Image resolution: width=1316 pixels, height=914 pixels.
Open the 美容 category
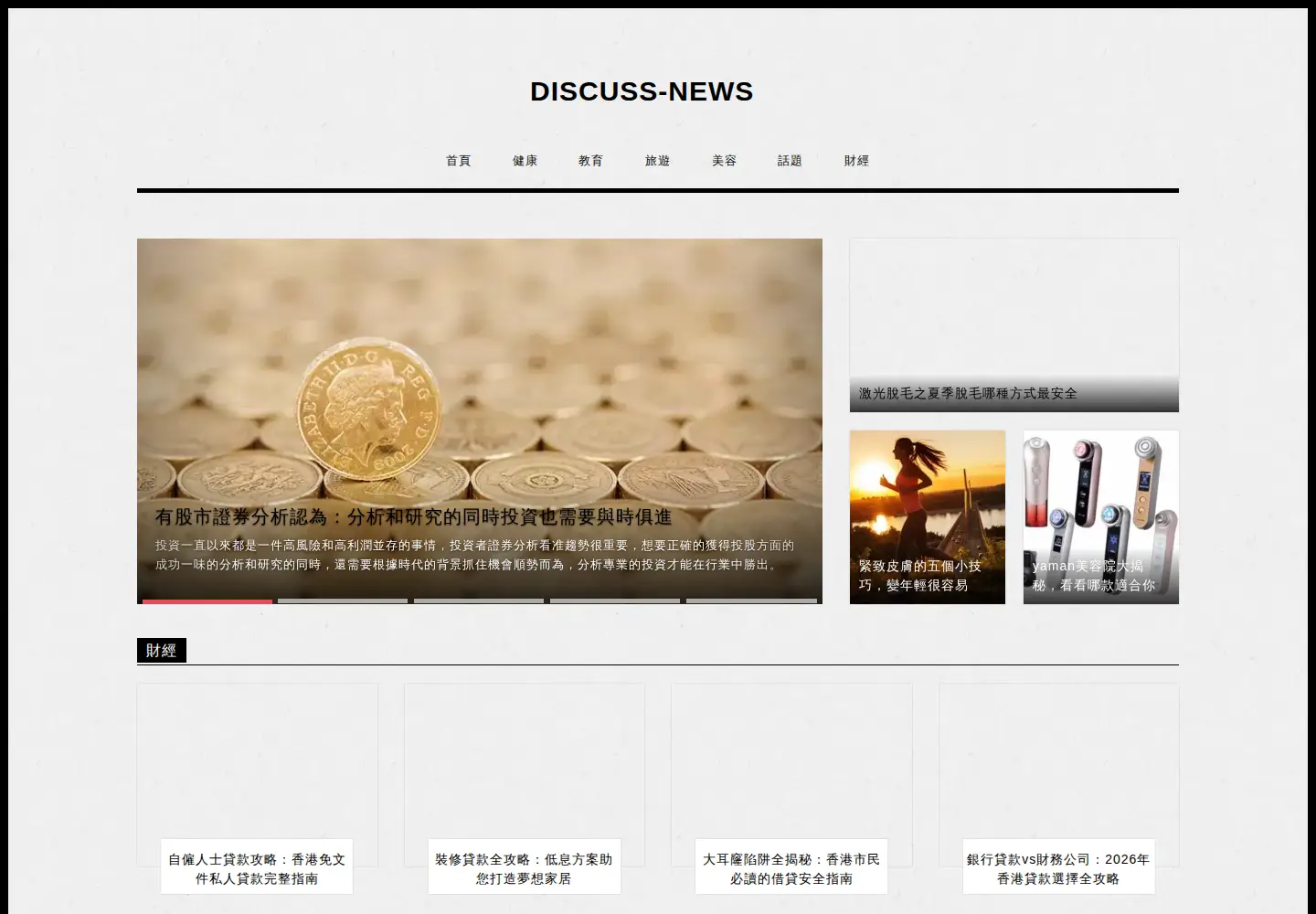coord(725,161)
